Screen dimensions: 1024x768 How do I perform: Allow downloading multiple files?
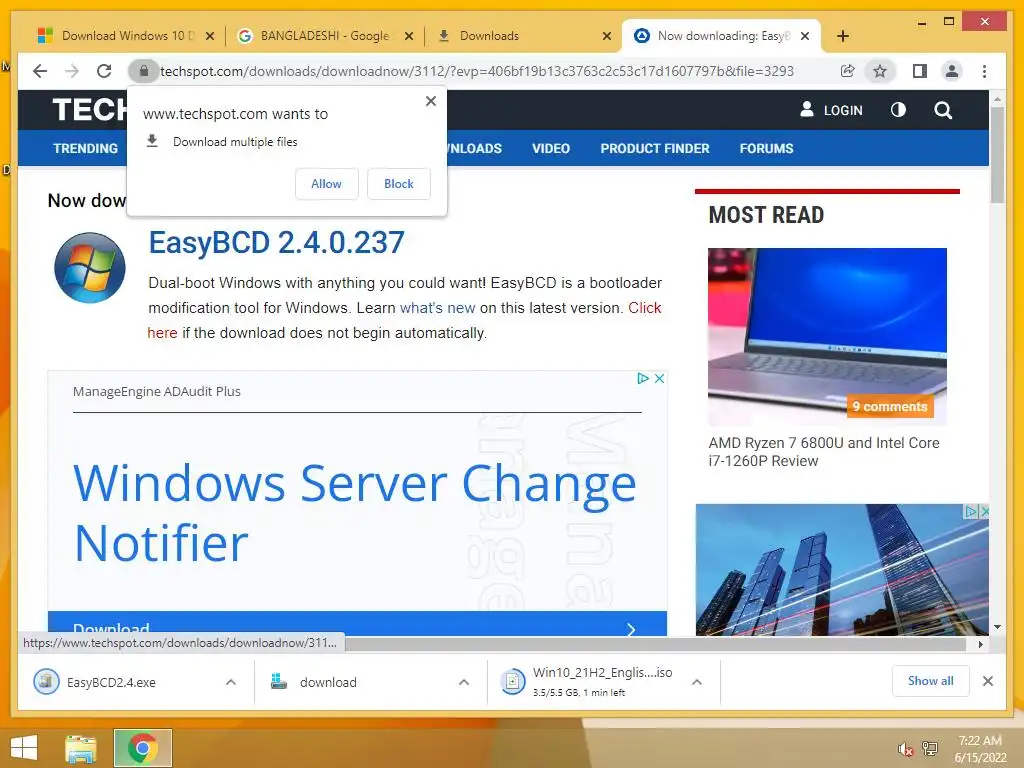click(327, 184)
